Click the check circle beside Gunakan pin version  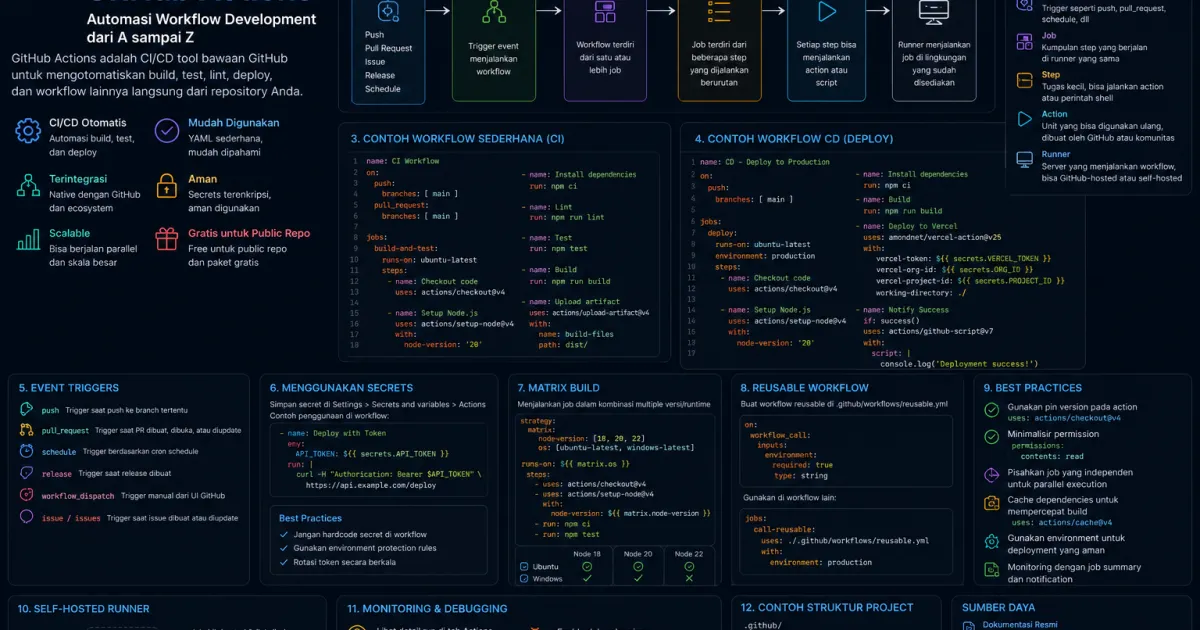pos(991,410)
